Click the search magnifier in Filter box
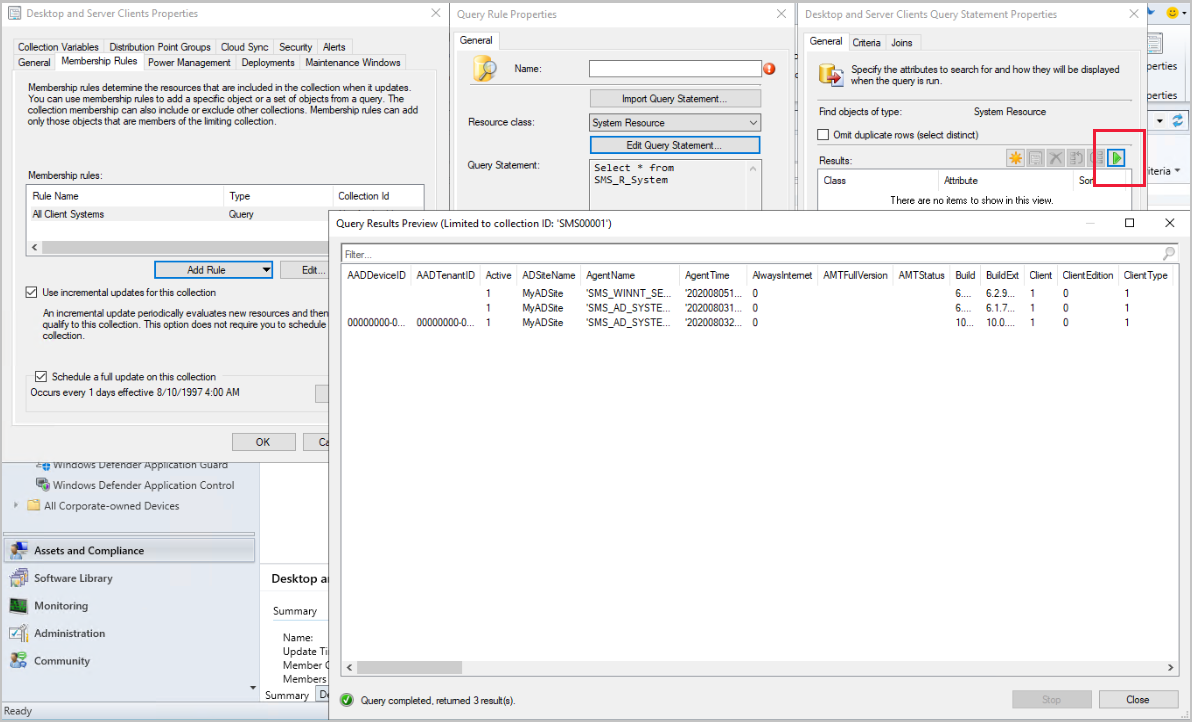 pos(1168,254)
